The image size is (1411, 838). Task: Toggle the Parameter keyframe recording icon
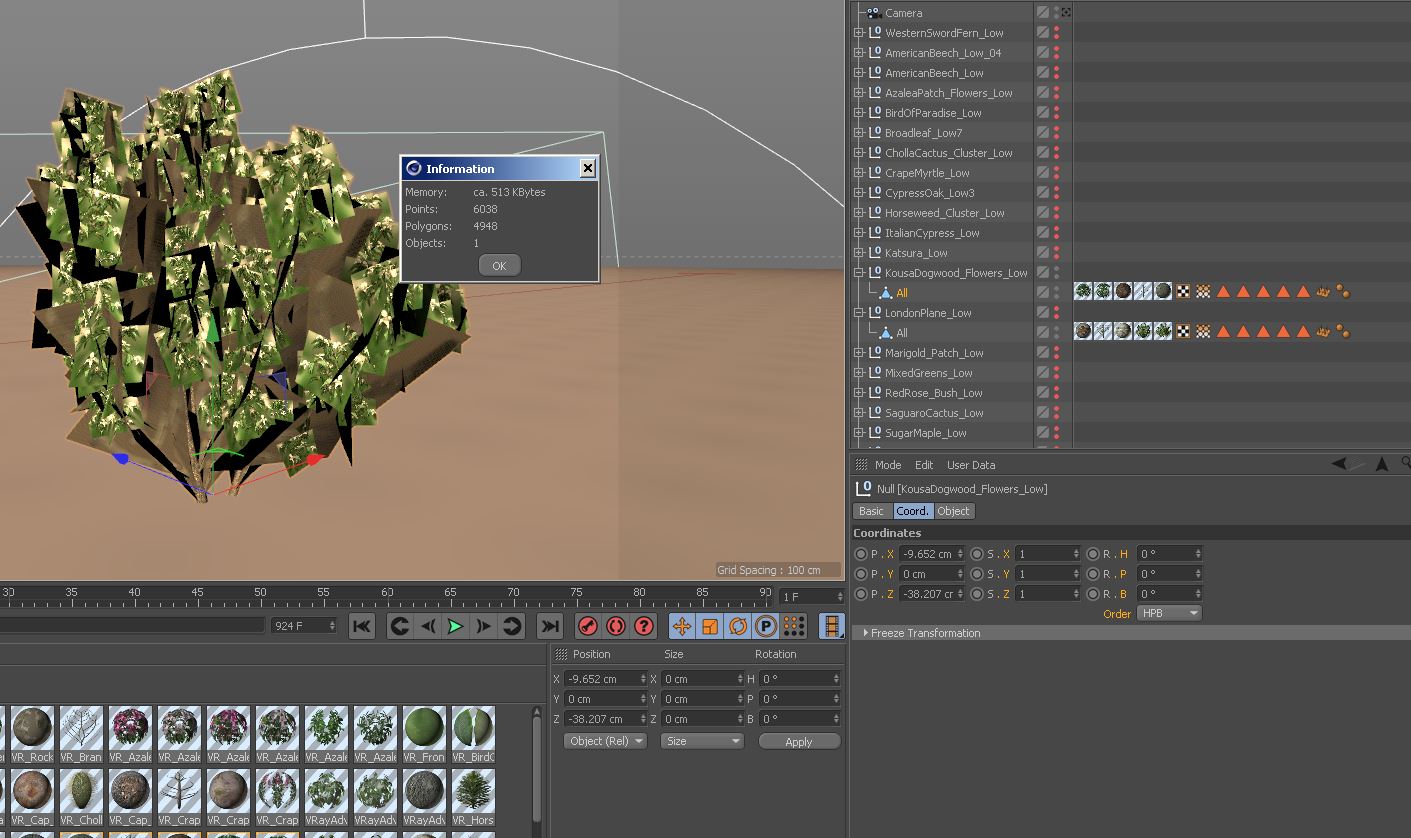[766, 626]
